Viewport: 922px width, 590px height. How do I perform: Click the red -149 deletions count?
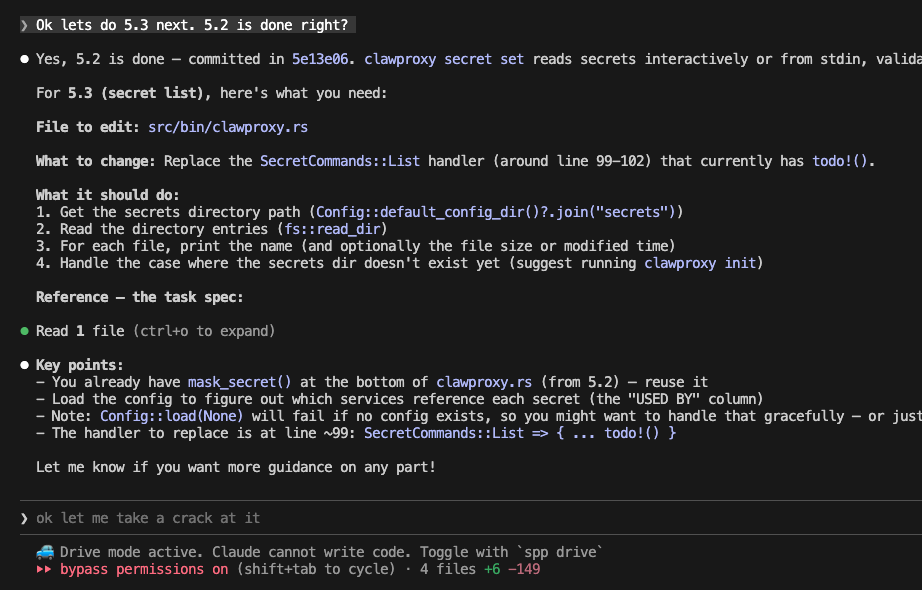(525, 569)
